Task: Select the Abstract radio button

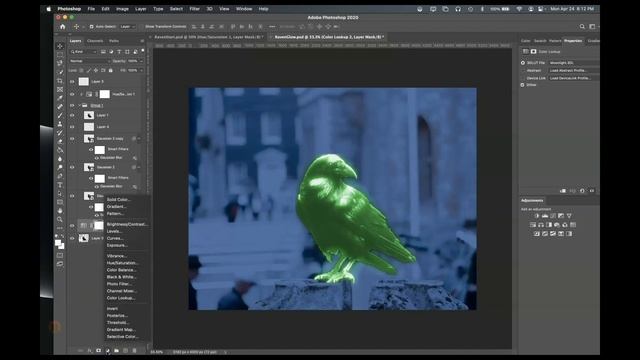Action: [523, 71]
